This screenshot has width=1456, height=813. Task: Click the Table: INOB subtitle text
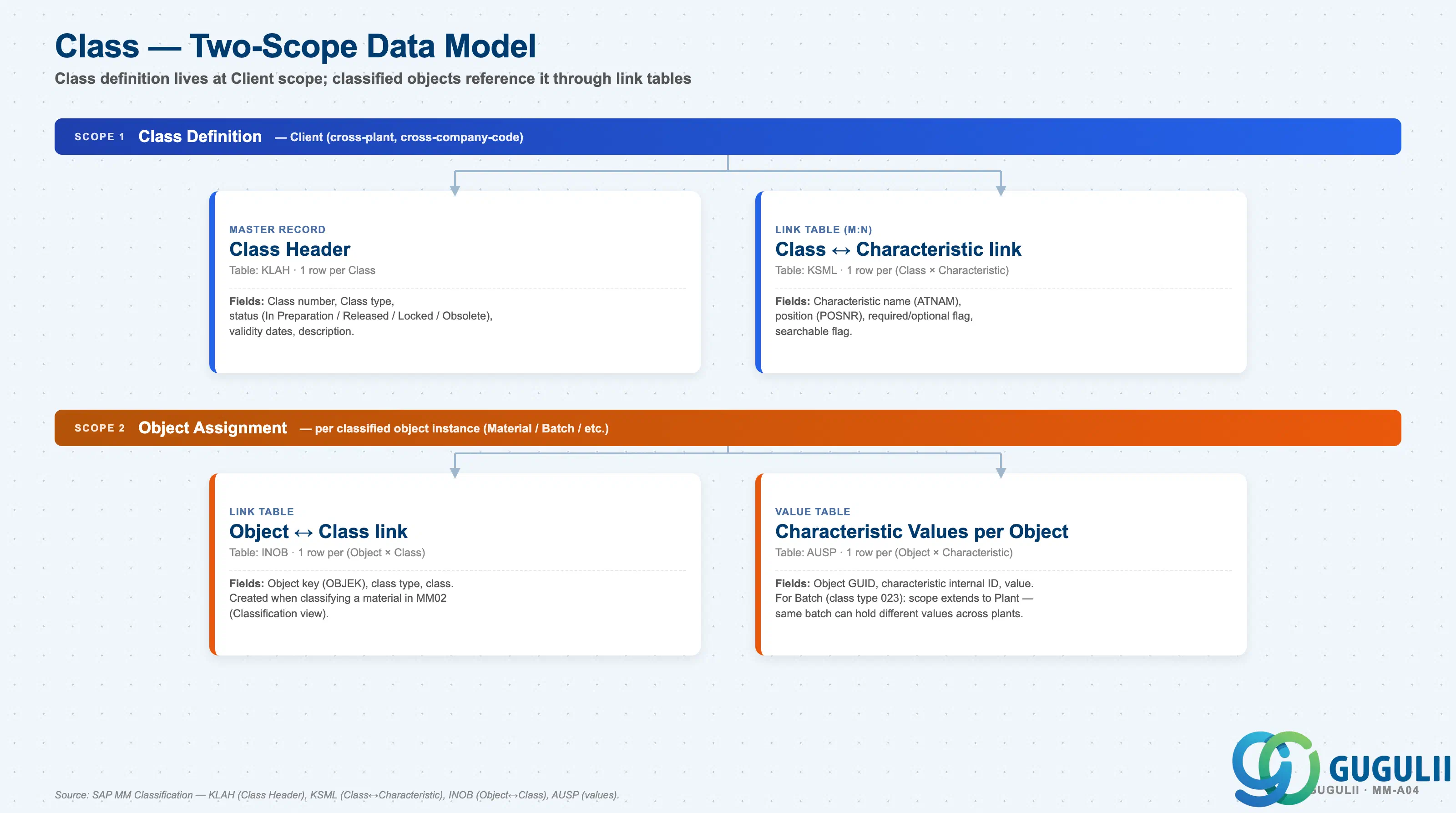[x=327, y=552]
